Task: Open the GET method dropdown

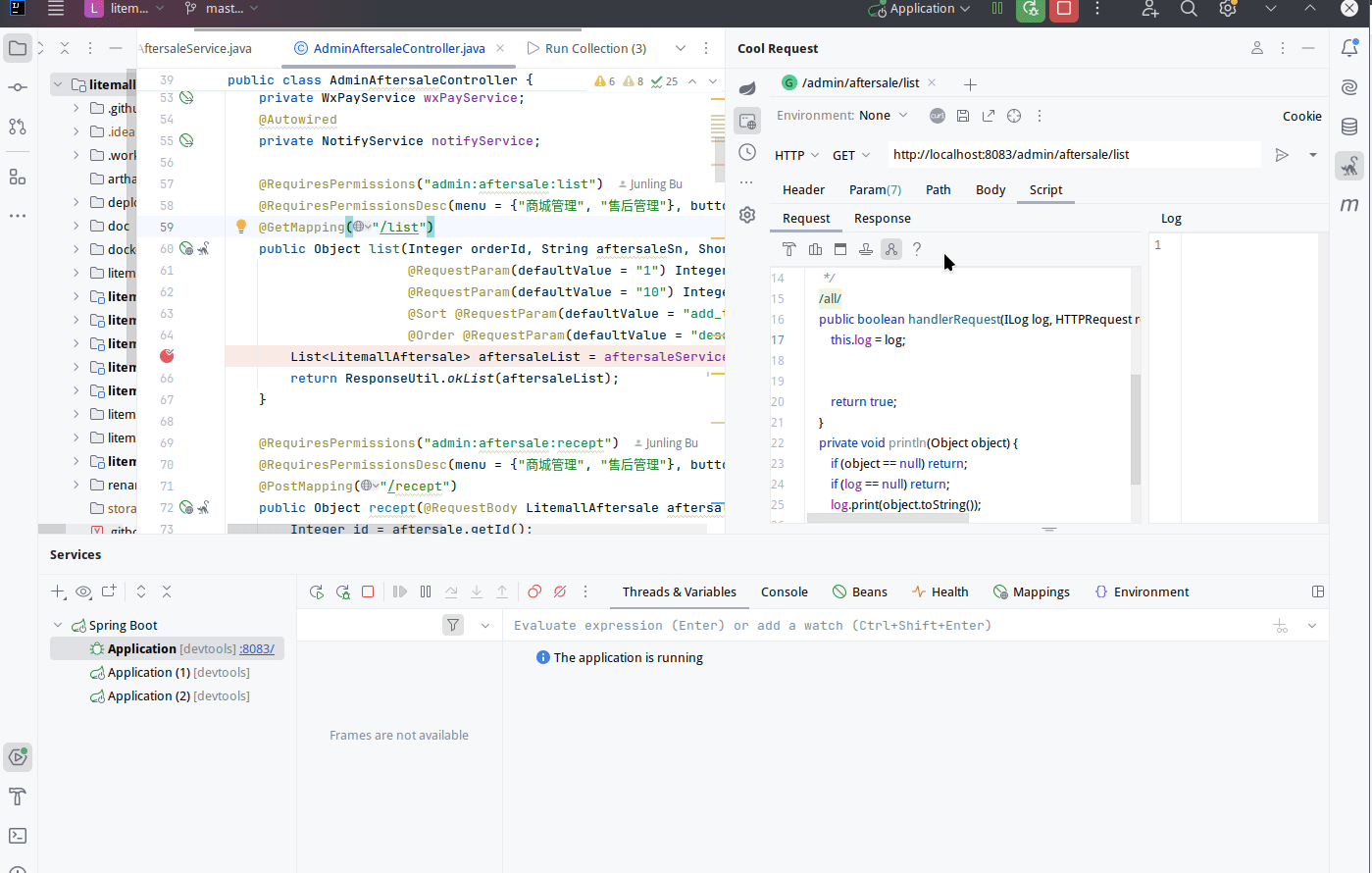Action: [851, 155]
